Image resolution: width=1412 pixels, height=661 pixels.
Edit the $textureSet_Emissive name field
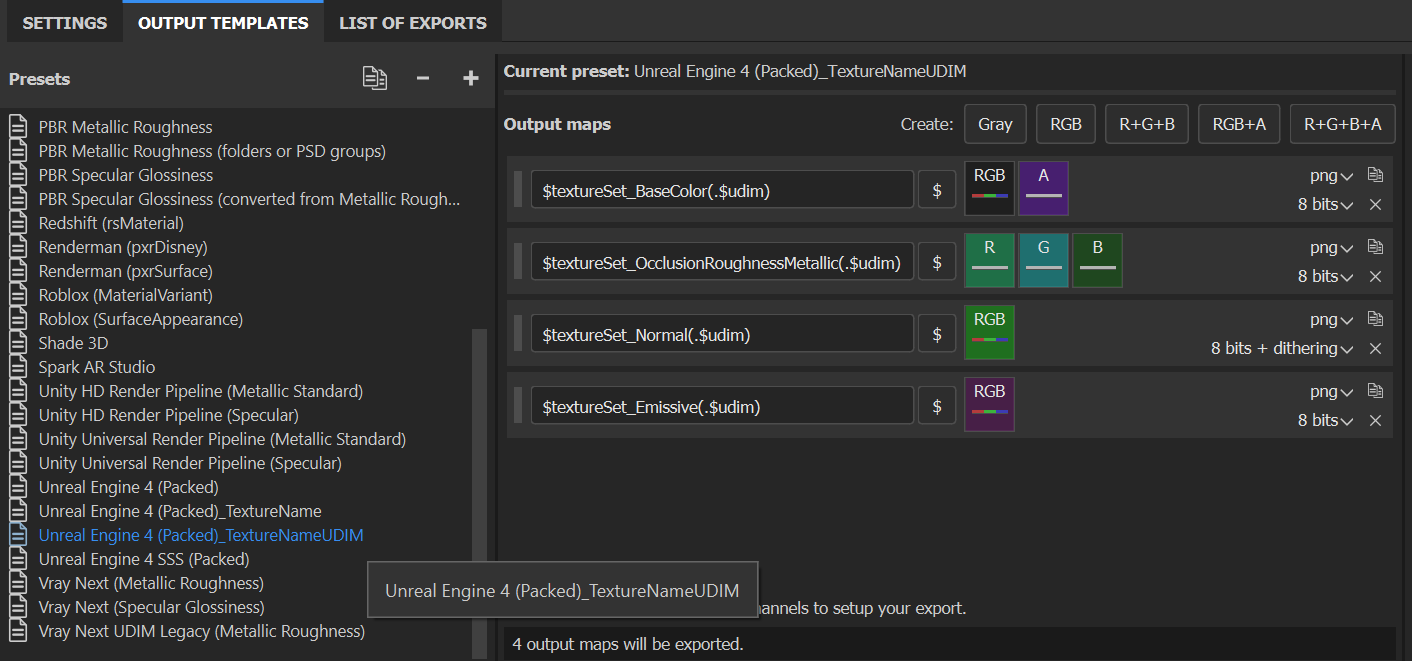[722, 406]
